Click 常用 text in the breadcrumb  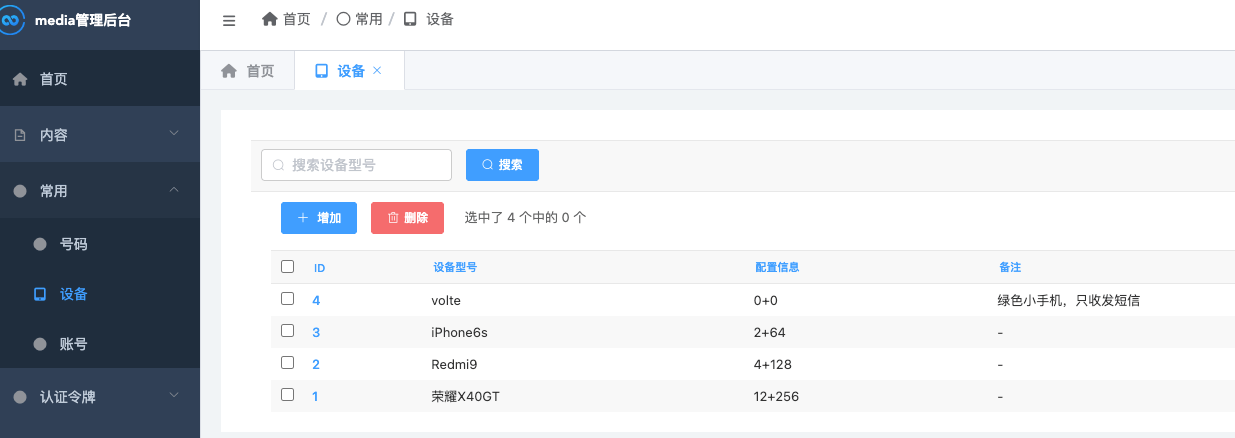[369, 19]
